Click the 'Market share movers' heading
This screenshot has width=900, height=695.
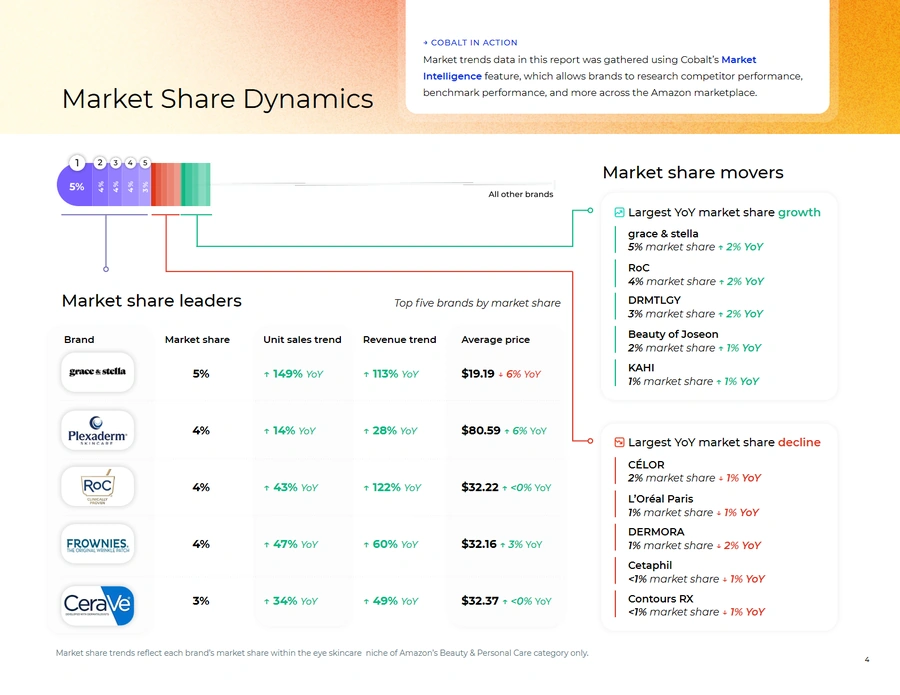[x=693, y=173]
